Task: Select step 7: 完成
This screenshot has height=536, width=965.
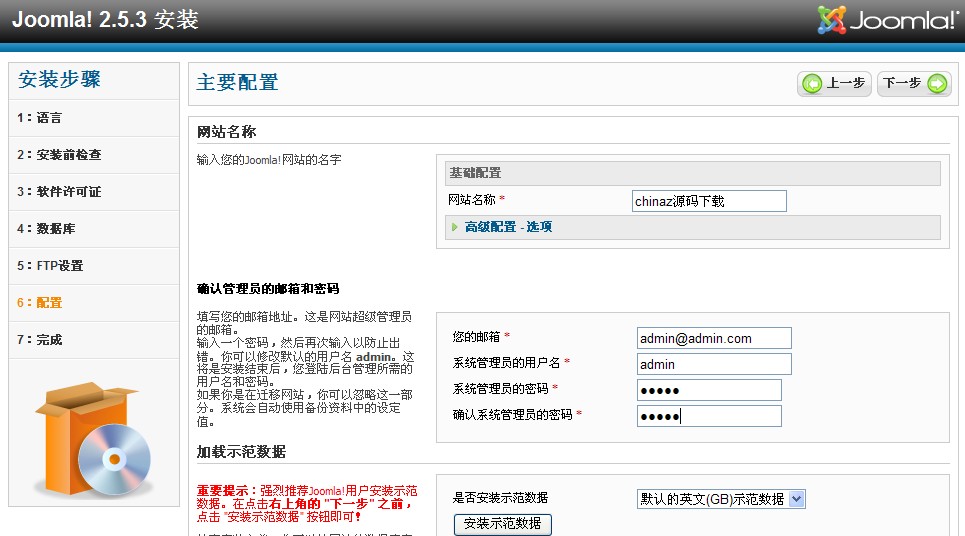Action: click(x=94, y=339)
